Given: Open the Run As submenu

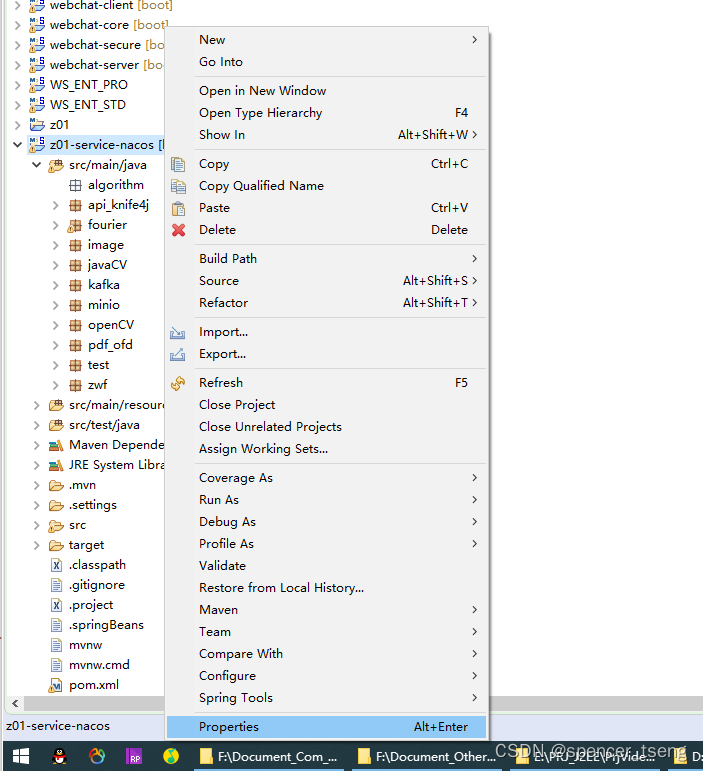Looking at the screenshot, I should pos(326,500).
